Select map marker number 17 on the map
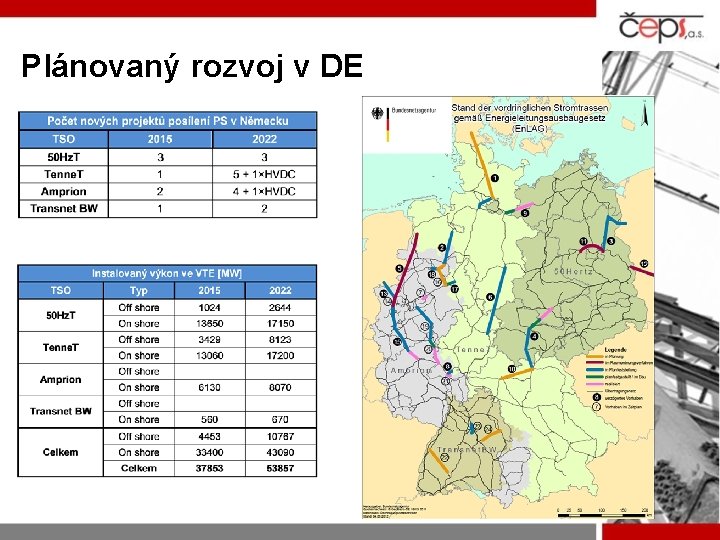This screenshot has width=720, height=540. click(455, 289)
